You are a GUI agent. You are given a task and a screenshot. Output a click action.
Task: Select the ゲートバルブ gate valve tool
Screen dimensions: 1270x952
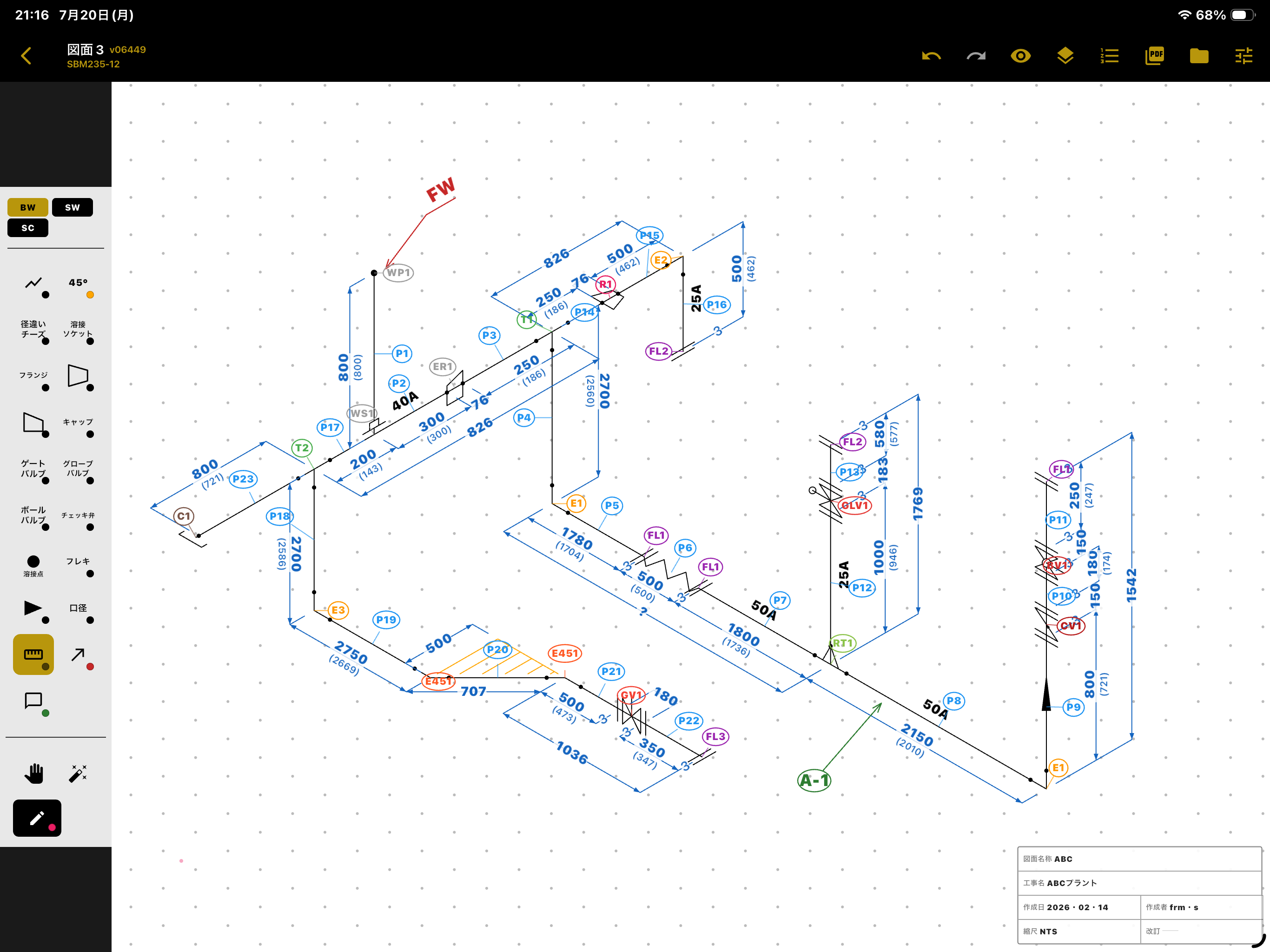[33, 469]
